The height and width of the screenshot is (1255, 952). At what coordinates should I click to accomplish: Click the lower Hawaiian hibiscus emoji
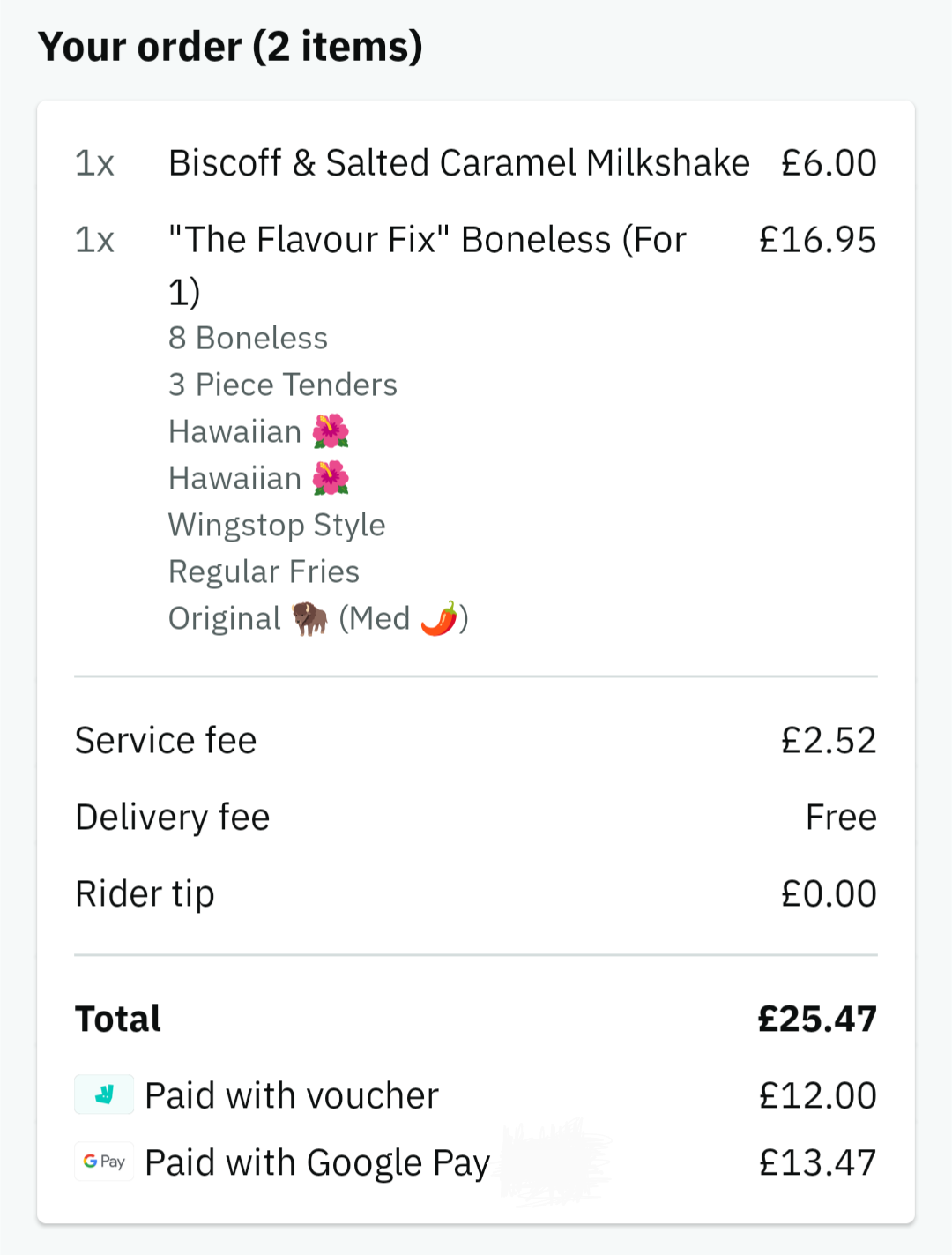pos(331,478)
